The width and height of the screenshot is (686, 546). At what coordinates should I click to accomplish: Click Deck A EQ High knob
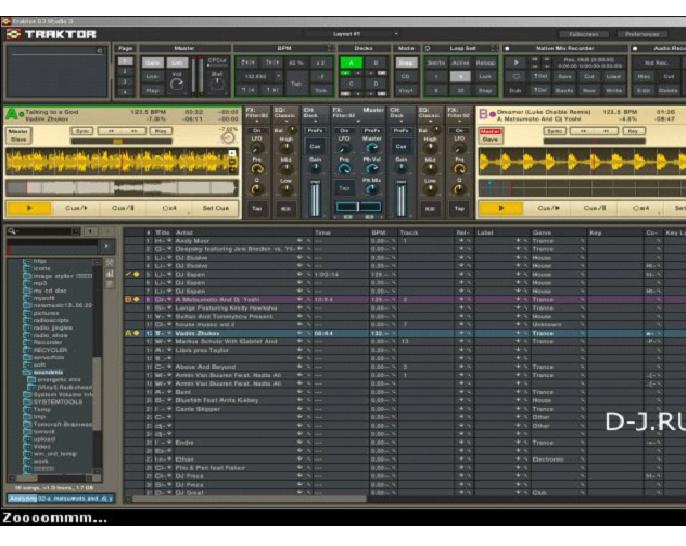pos(286,149)
